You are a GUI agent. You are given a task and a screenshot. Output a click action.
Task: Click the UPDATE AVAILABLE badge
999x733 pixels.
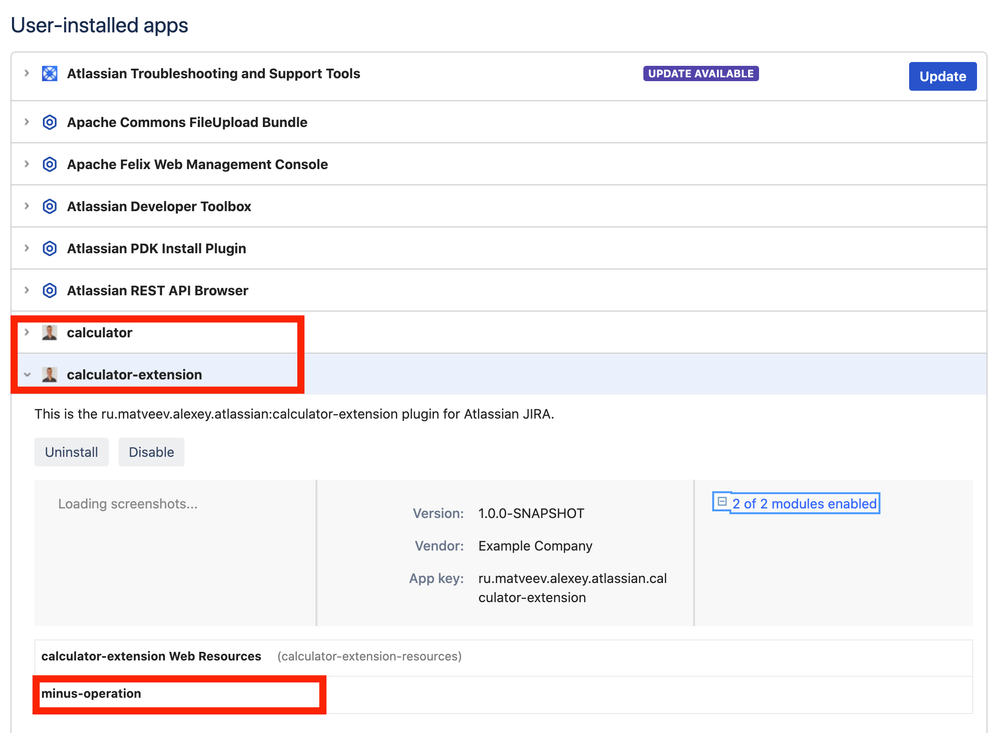click(701, 74)
